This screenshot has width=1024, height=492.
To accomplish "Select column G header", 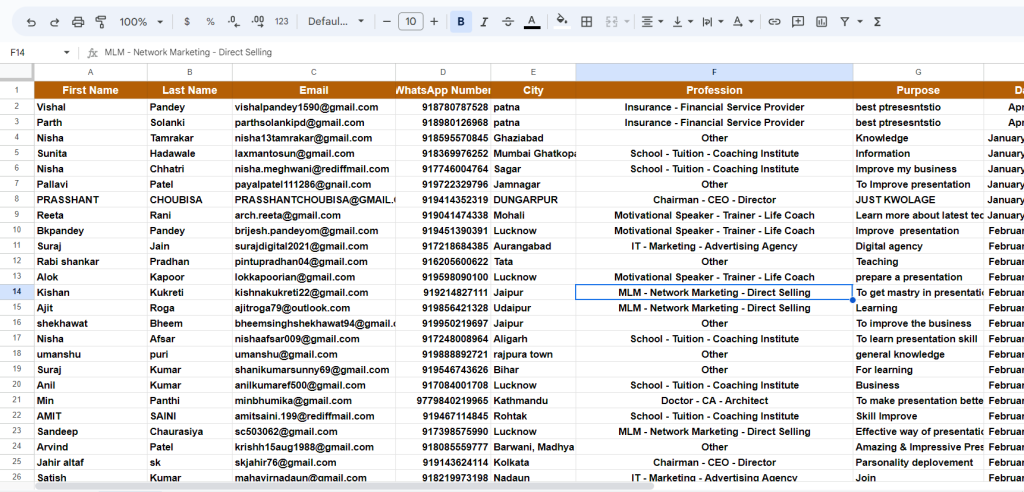I will 918,72.
